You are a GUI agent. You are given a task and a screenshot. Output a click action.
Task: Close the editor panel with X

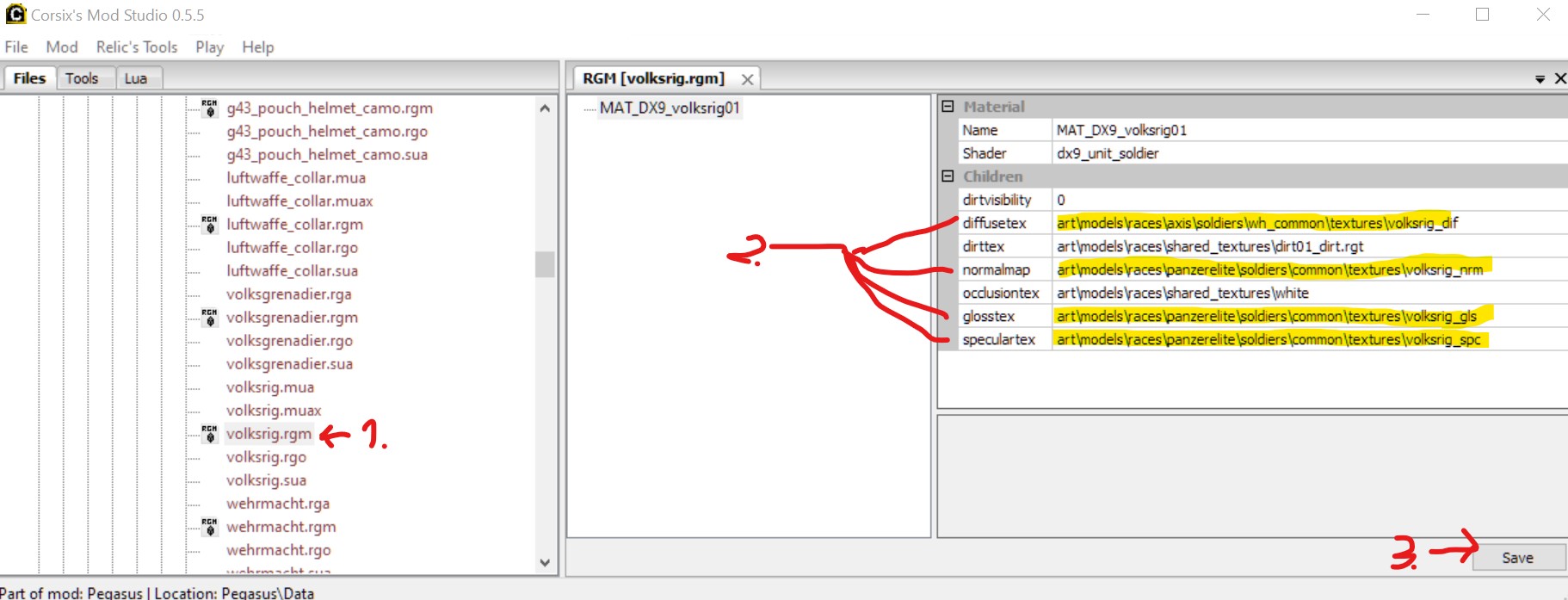tap(1559, 78)
